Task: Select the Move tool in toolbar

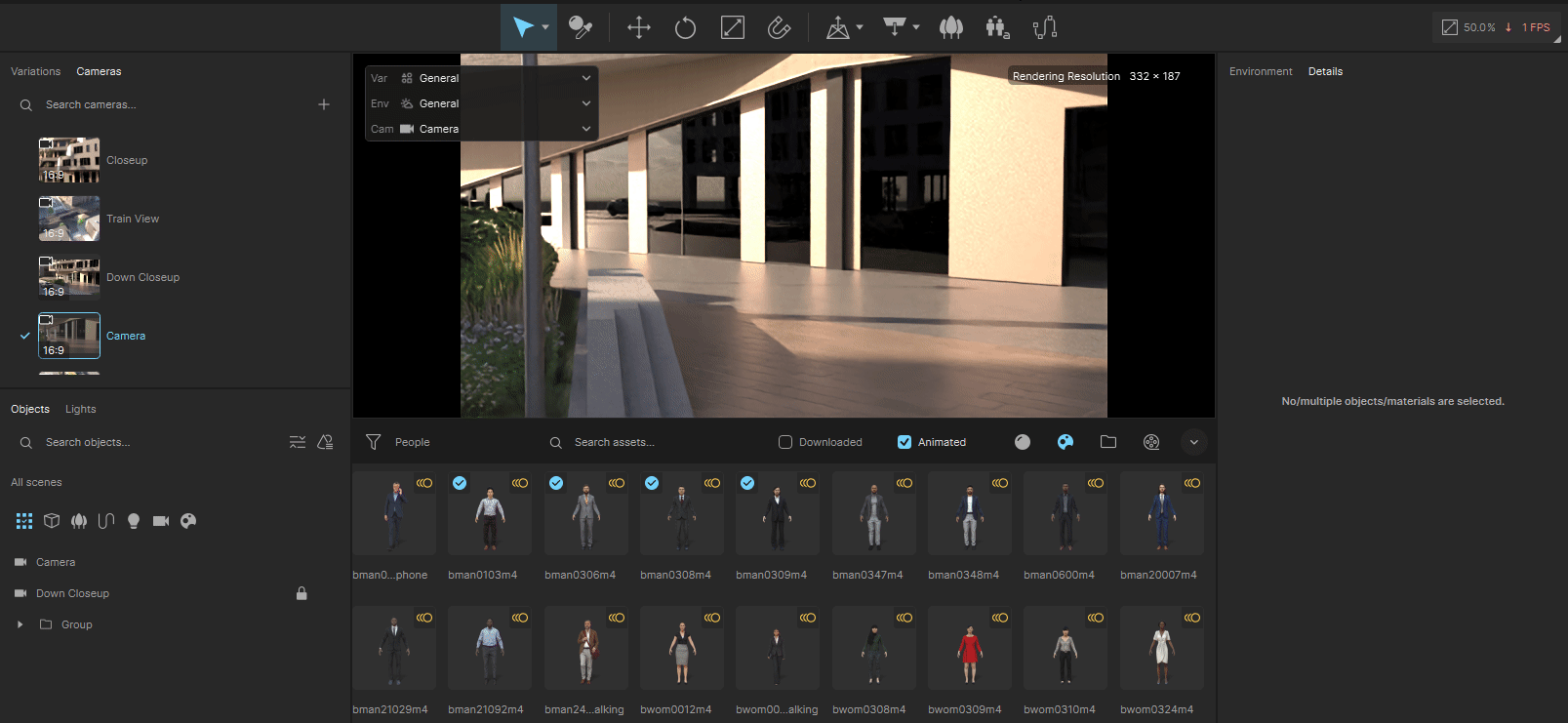Action: click(x=639, y=27)
